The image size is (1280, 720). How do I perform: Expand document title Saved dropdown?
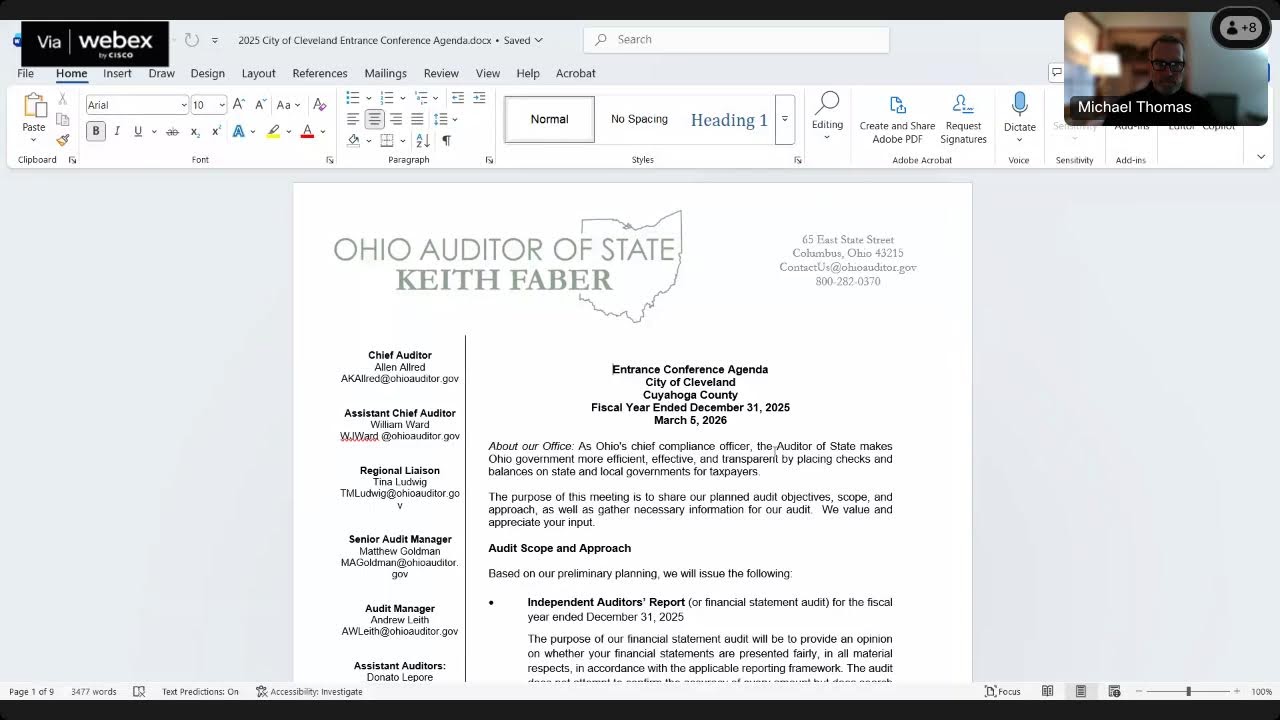(538, 40)
